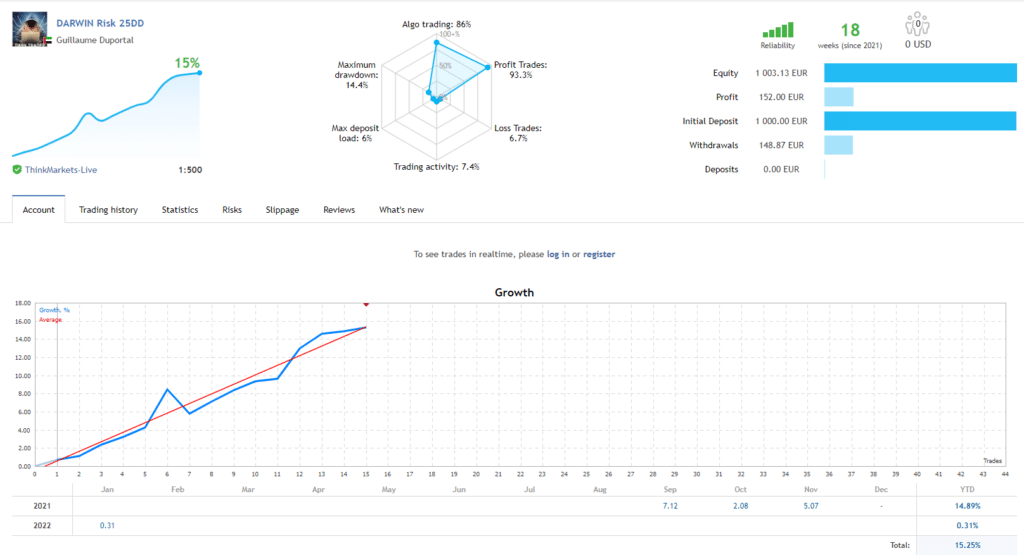This screenshot has width=1024, height=558.
Task: Click the green verified checkmark beside ThinkMarkets-Live
Action: (17, 169)
